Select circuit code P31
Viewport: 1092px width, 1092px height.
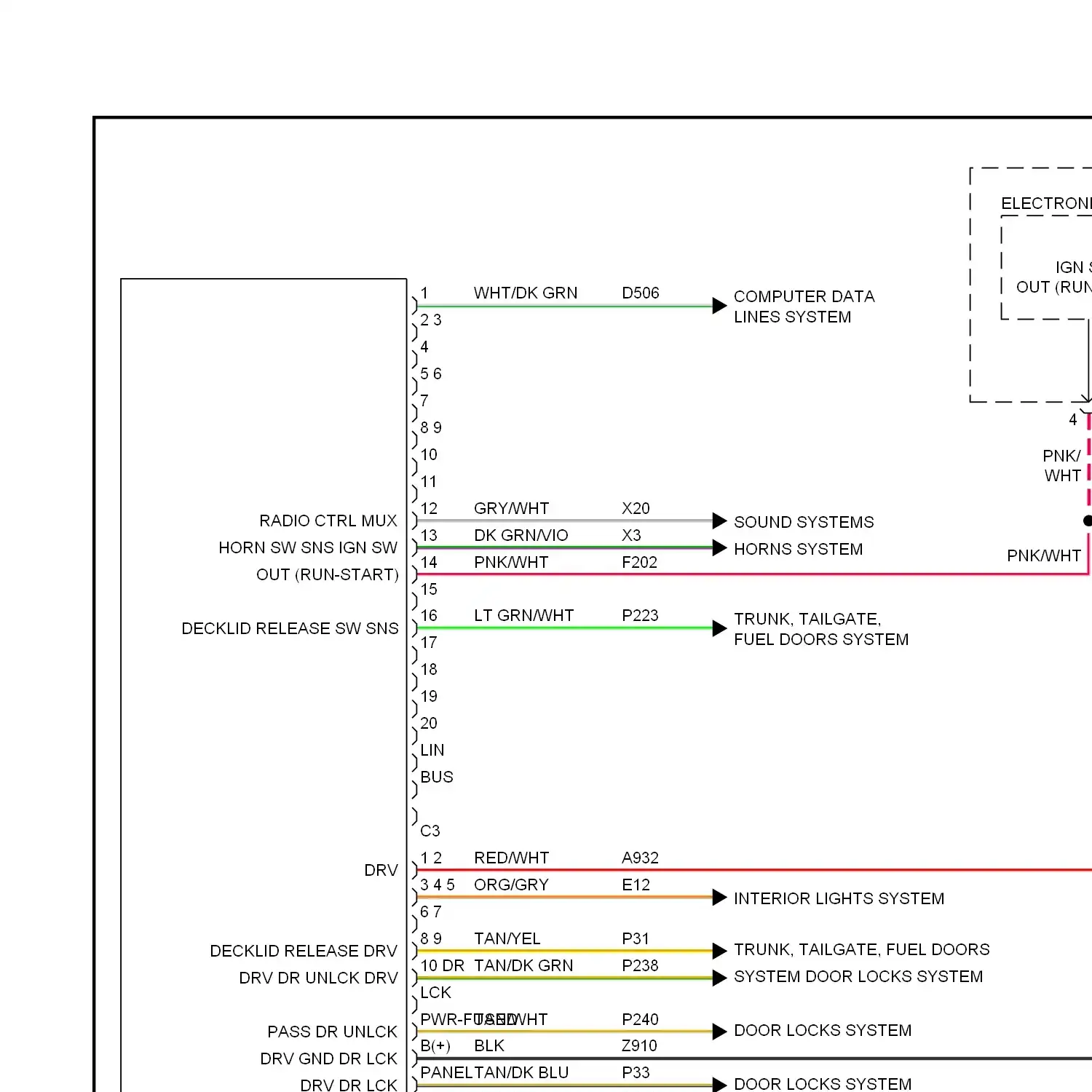635,938
